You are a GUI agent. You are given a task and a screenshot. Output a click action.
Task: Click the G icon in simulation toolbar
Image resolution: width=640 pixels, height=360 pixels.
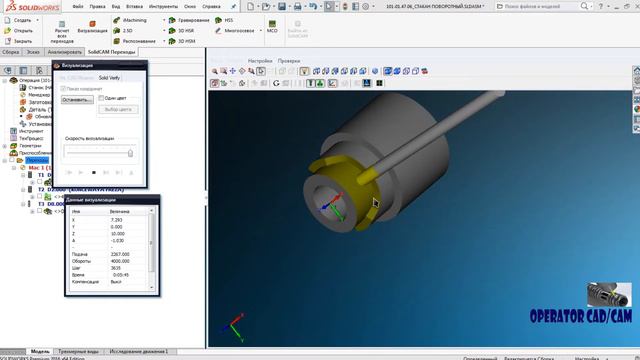[276, 83]
